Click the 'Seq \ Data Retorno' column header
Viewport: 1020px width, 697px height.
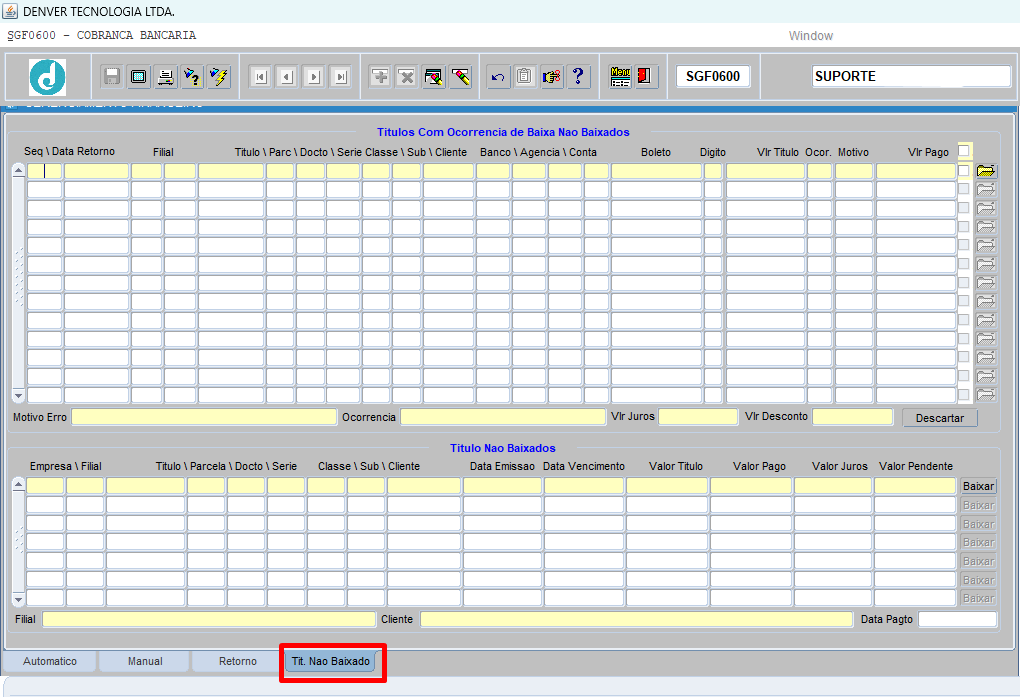point(70,151)
